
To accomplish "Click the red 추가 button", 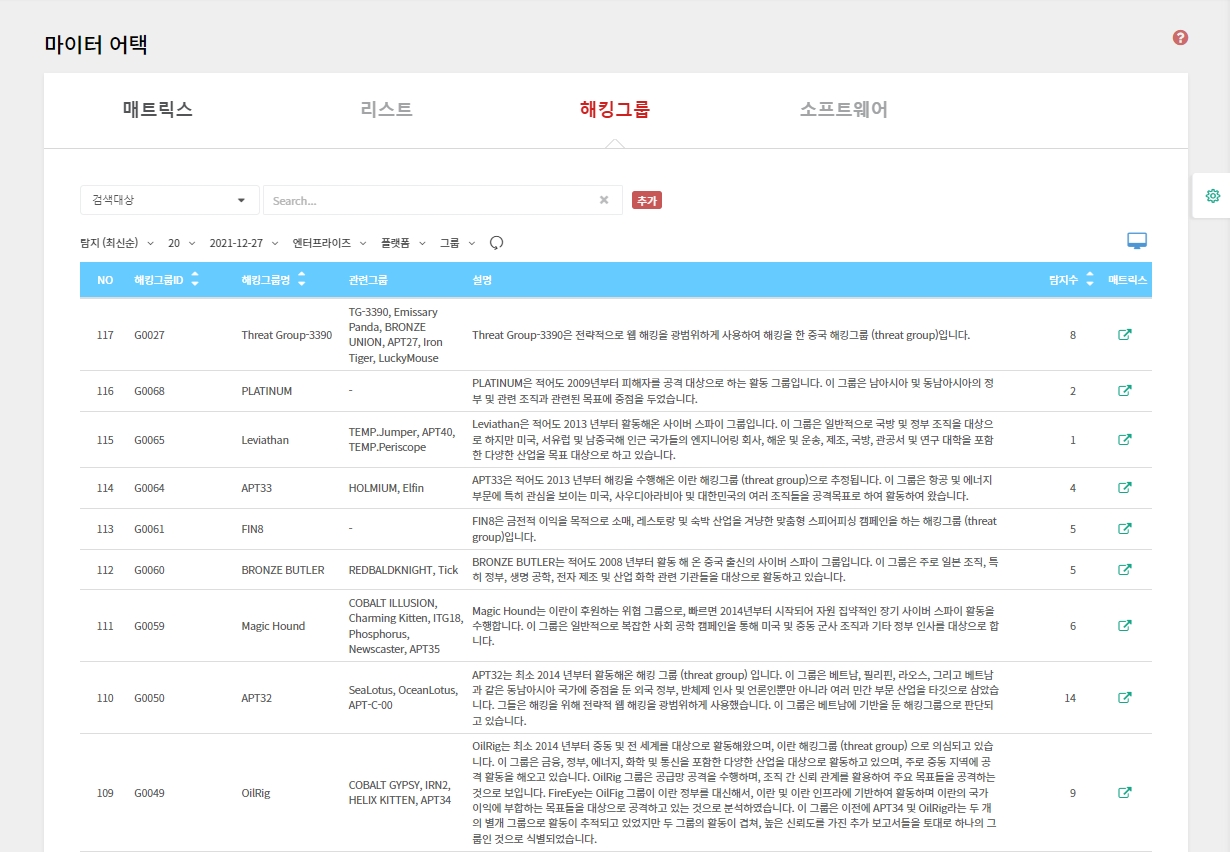I will (x=647, y=201).
